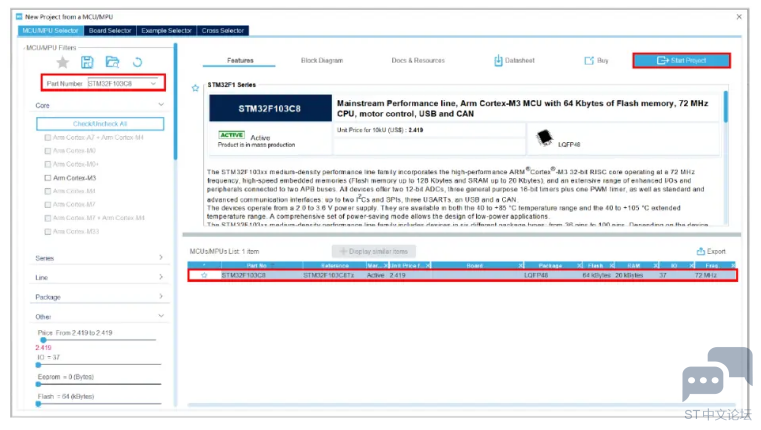Toggle the Arm Cortex-M33 checkbox

tap(48, 232)
